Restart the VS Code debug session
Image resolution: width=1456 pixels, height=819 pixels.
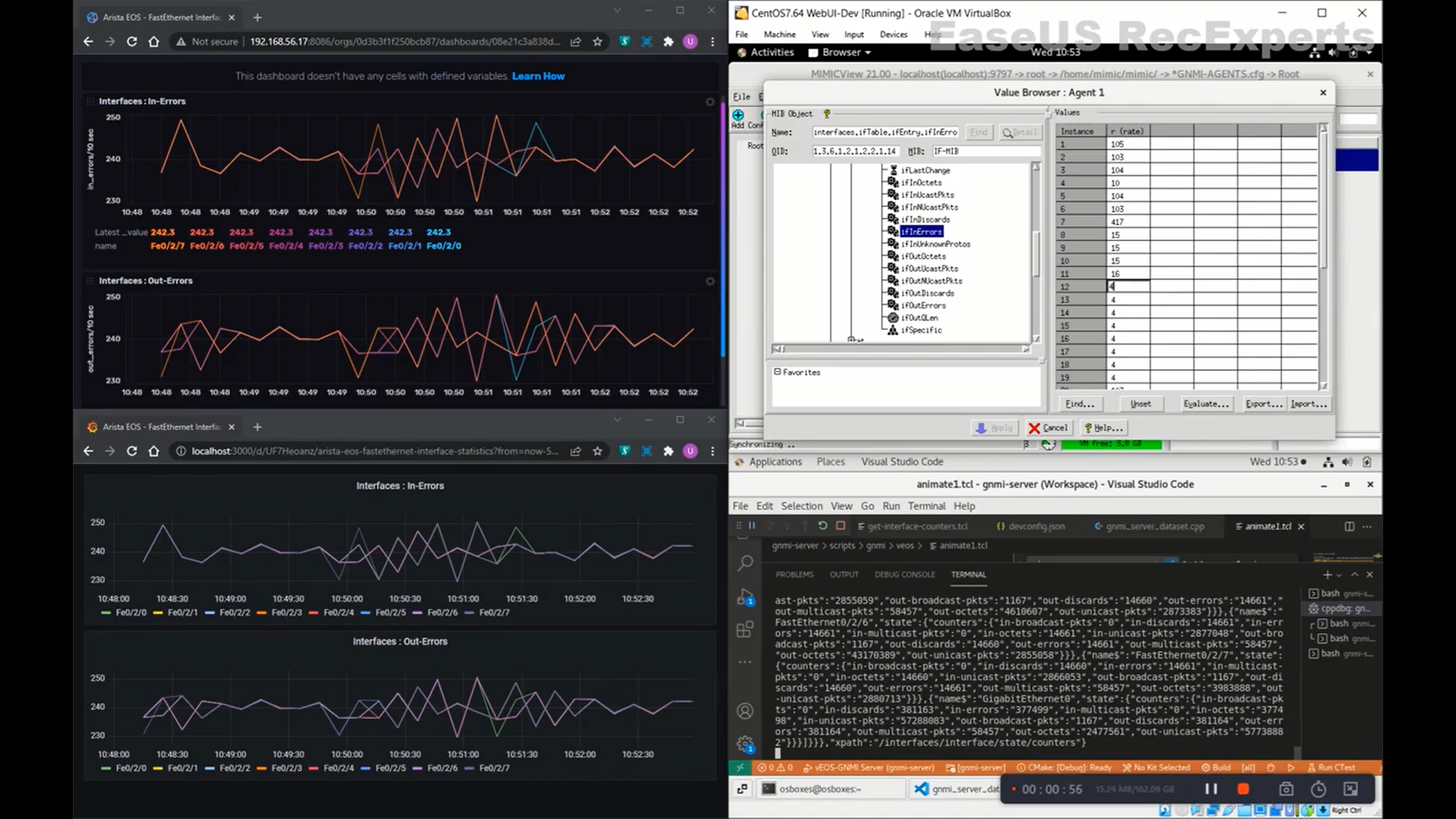(822, 526)
